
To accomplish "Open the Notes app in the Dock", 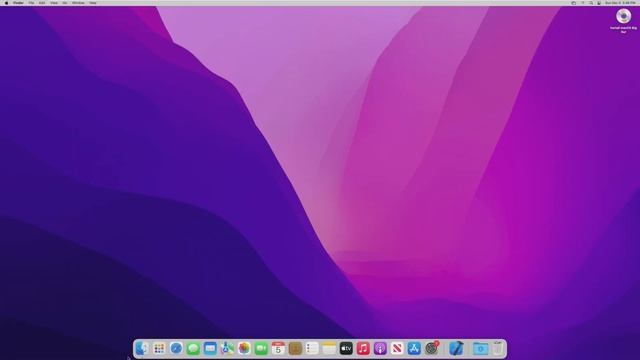I will tap(329, 349).
